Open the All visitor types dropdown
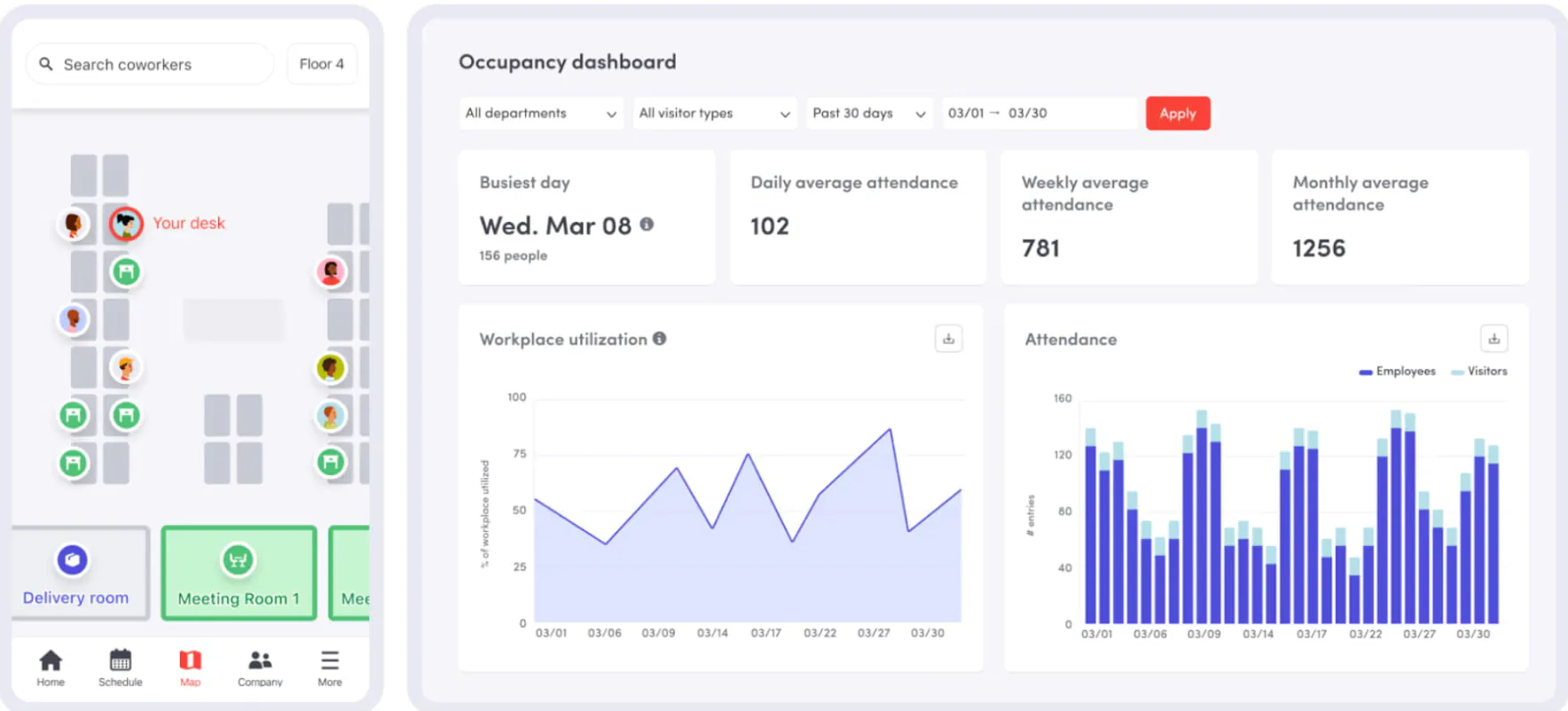Image resolution: width=1568 pixels, height=711 pixels. click(x=714, y=113)
